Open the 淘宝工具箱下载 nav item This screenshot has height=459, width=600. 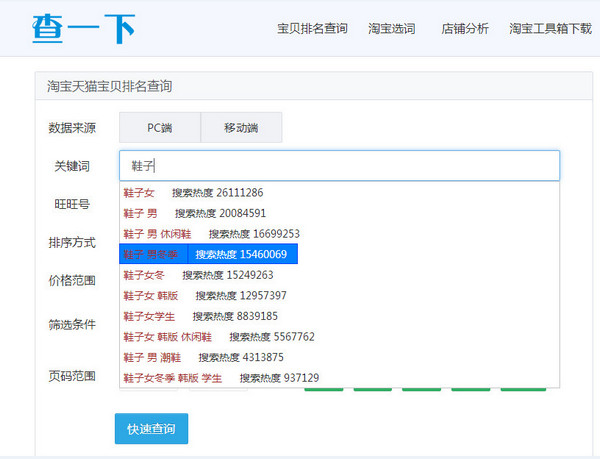coord(550,29)
